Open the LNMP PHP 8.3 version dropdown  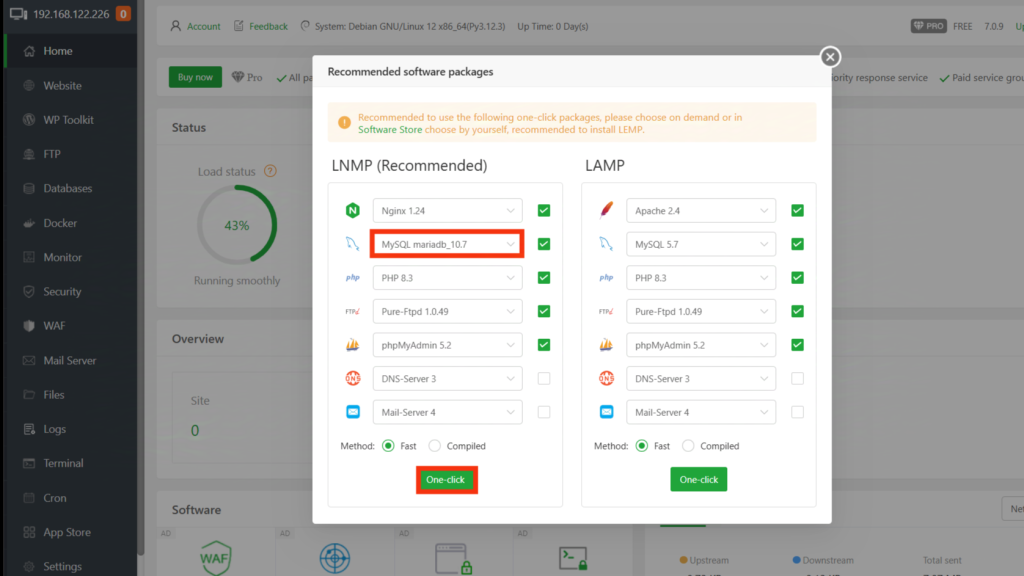[447, 278]
